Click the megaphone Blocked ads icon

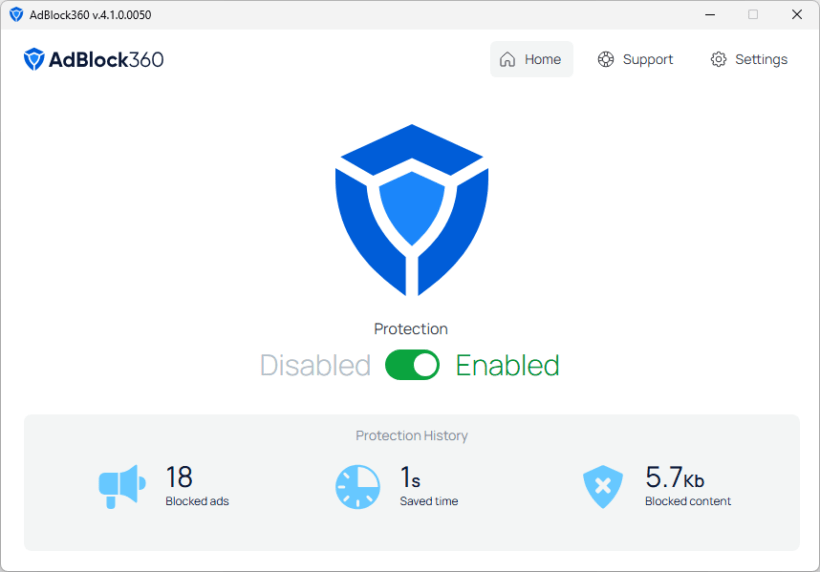(x=122, y=486)
